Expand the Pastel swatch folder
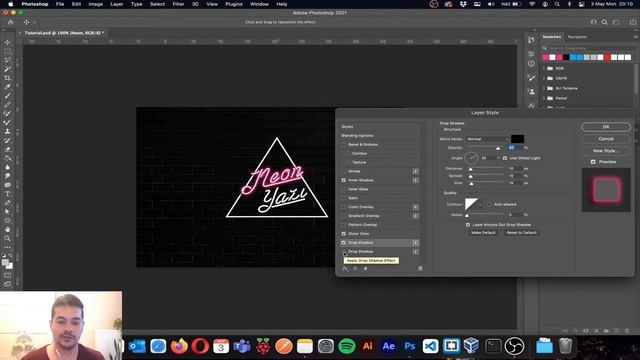Image resolution: width=640 pixels, height=360 pixels. point(544,98)
